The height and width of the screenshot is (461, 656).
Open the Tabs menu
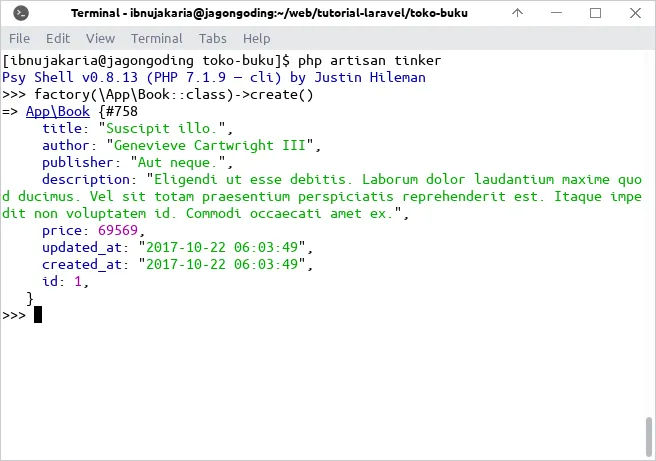(x=213, y=38)
